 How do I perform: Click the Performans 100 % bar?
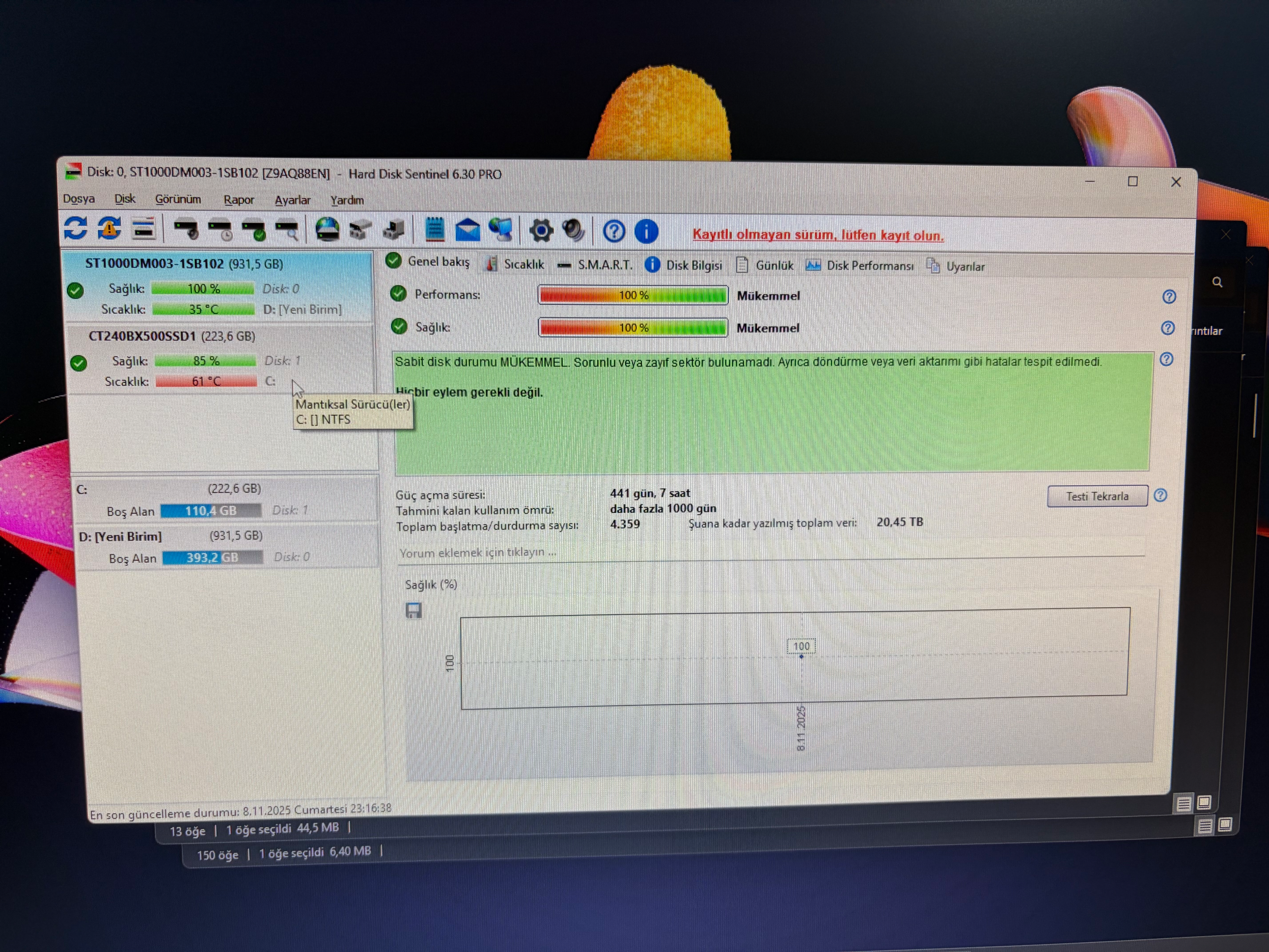coord(633,295)
